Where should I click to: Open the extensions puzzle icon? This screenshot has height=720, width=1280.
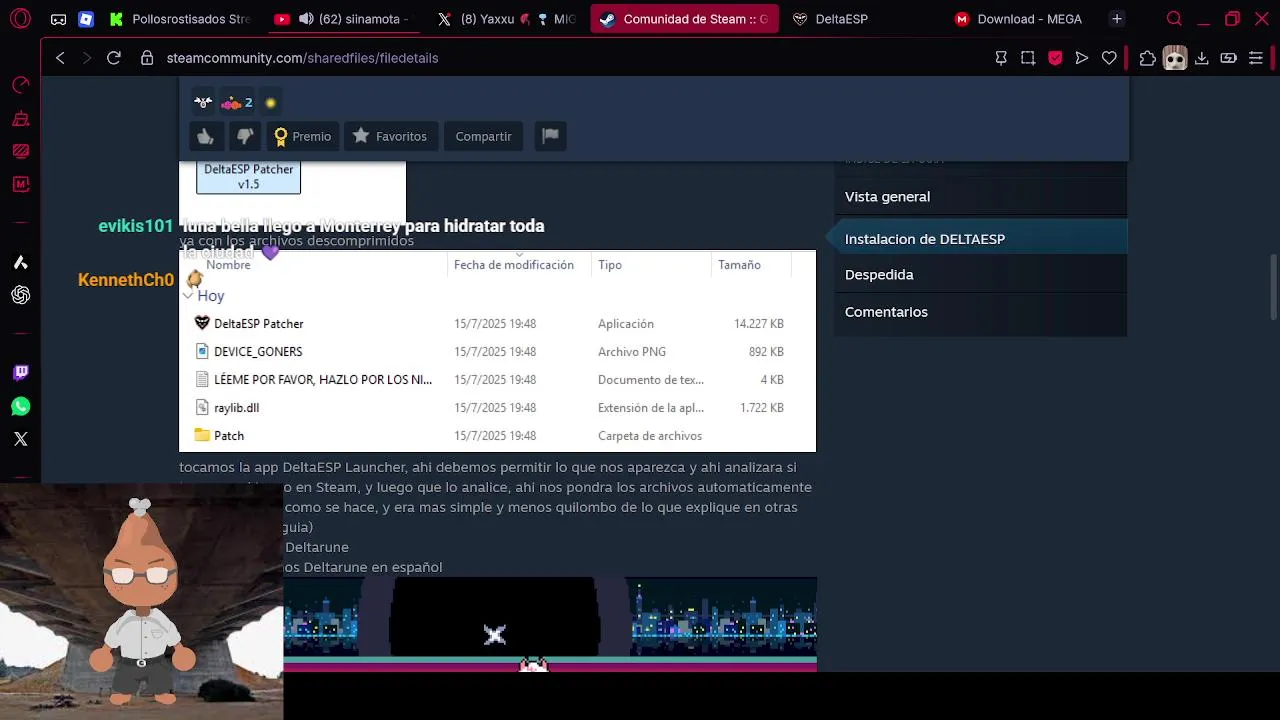1147,58
